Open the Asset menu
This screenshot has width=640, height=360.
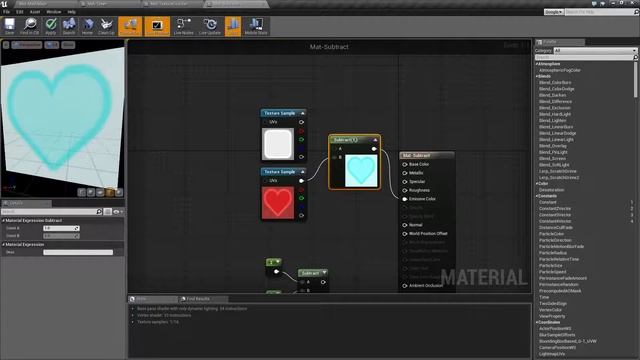[35, 12]
